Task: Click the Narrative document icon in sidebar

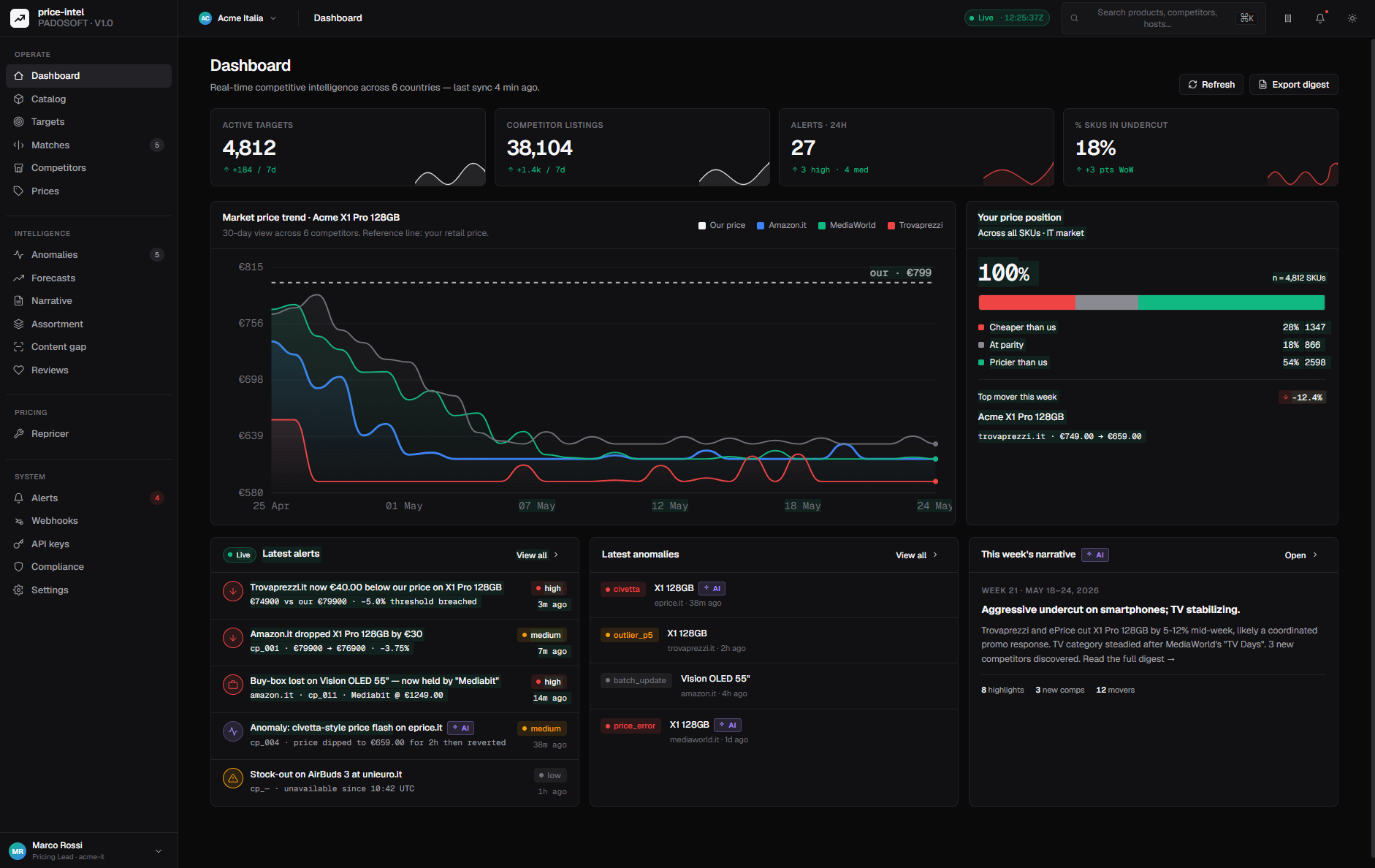Action: coord(19,301)
